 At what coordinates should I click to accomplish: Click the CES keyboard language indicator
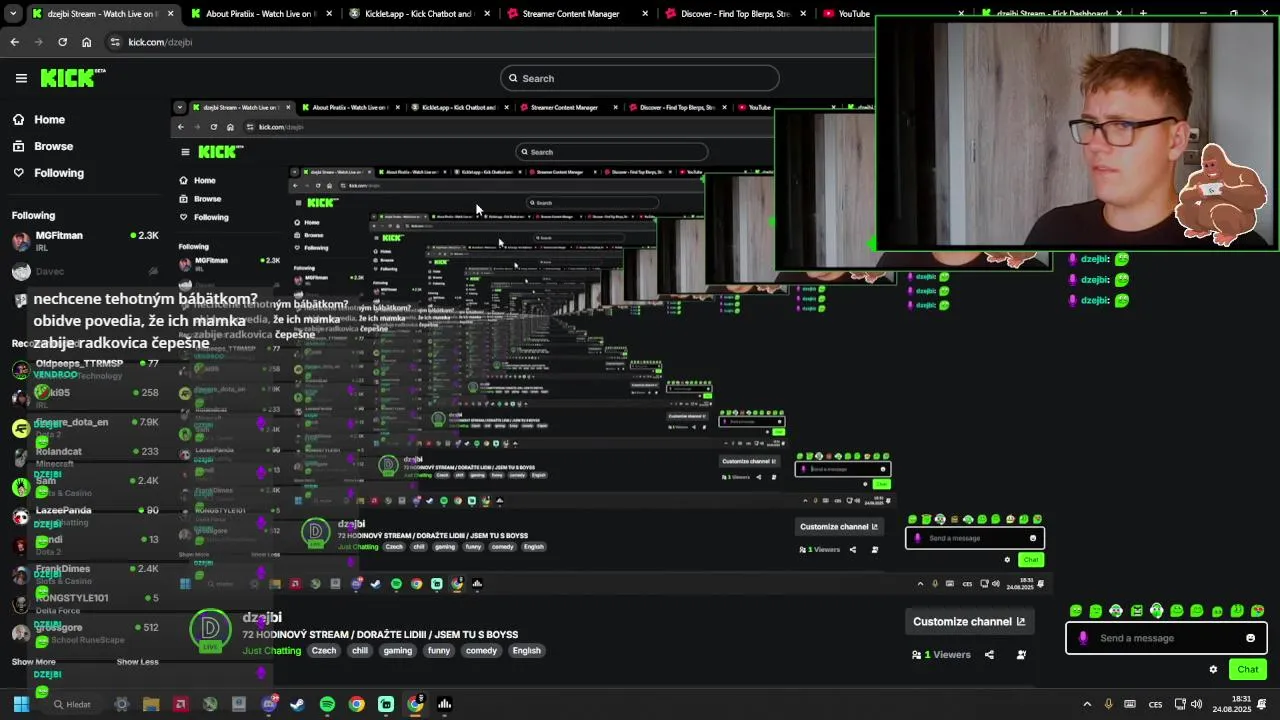coord(1156,704)
